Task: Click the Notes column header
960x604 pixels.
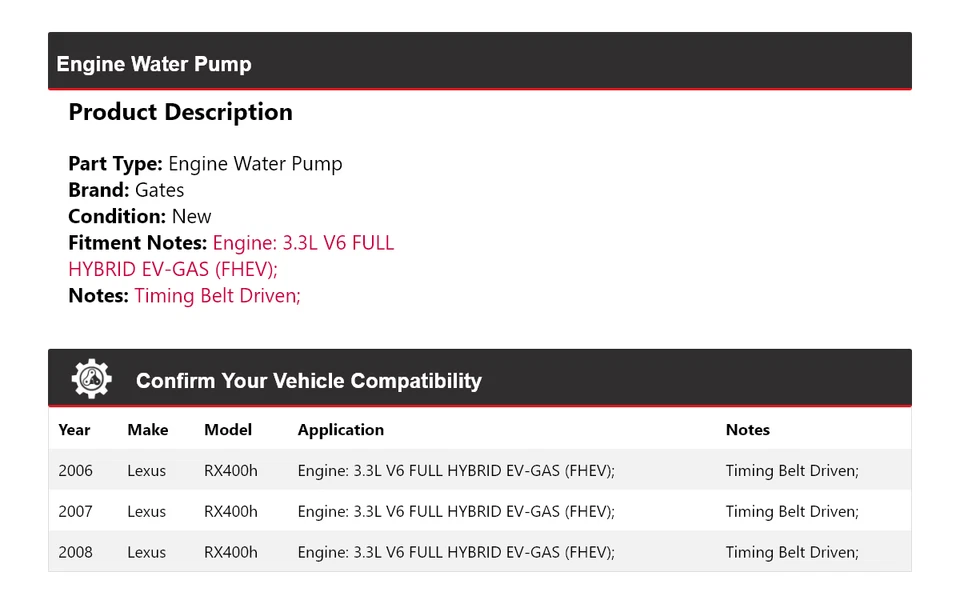Action: pos(747,430)
